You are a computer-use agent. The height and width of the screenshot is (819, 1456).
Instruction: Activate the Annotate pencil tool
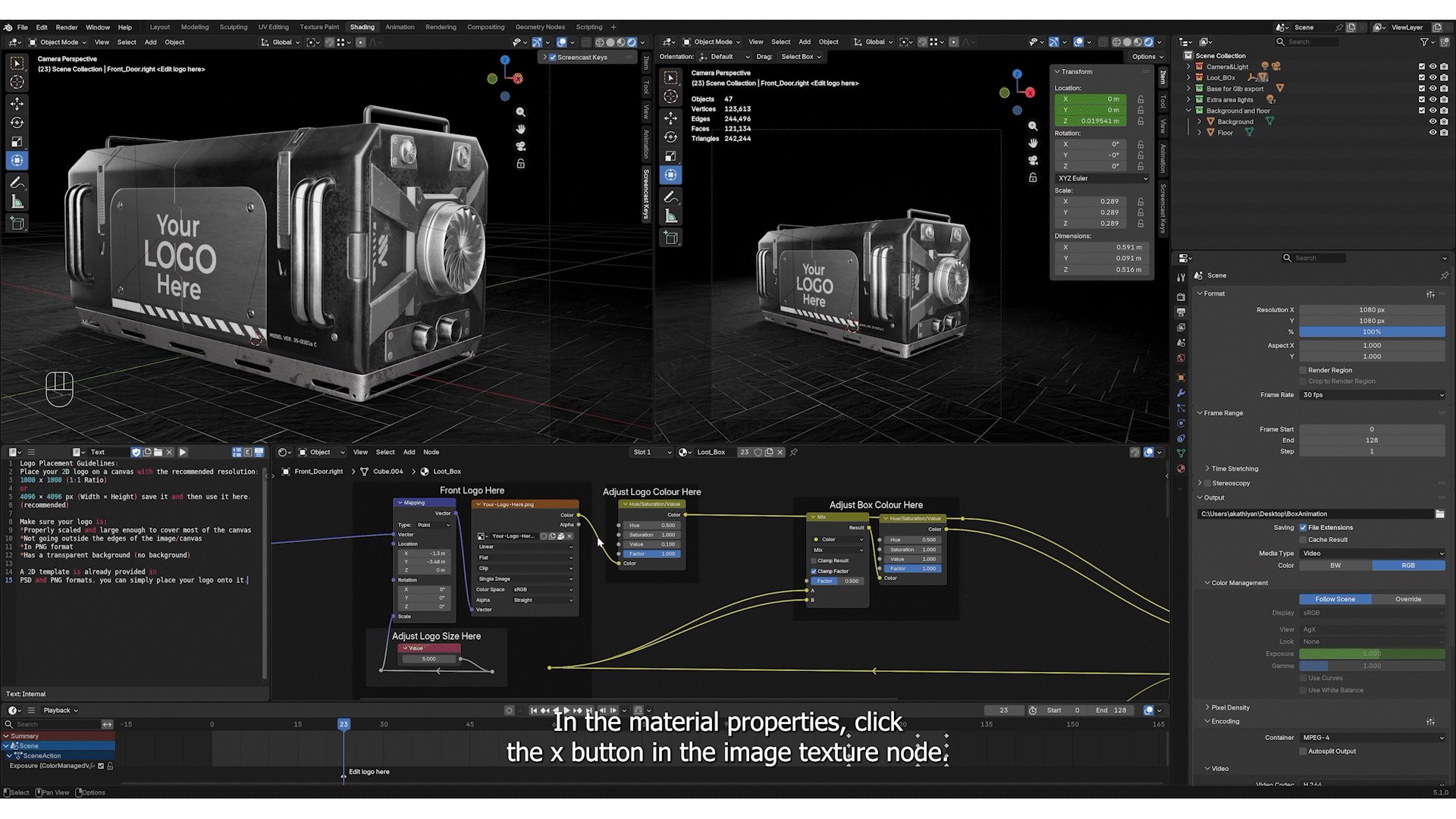(17, 183)
